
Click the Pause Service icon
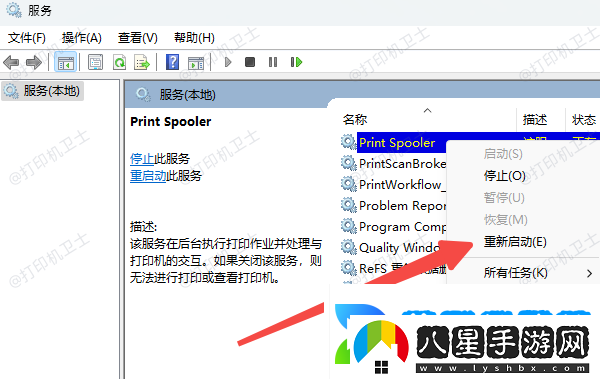pyautogui.click(x=273, y=62)
